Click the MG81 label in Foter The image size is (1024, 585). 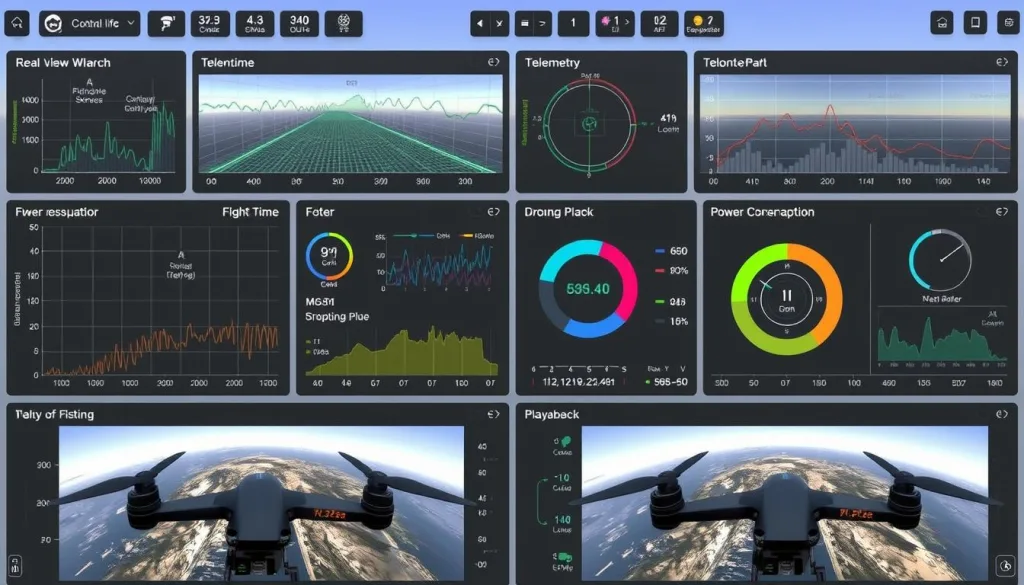[x=320, y=302]
